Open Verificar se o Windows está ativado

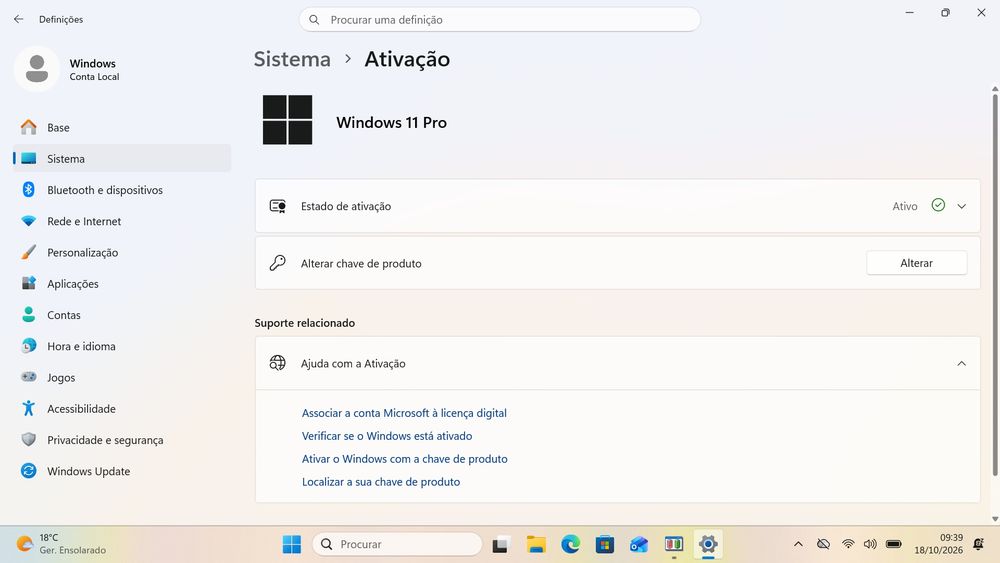click(387, 436)
